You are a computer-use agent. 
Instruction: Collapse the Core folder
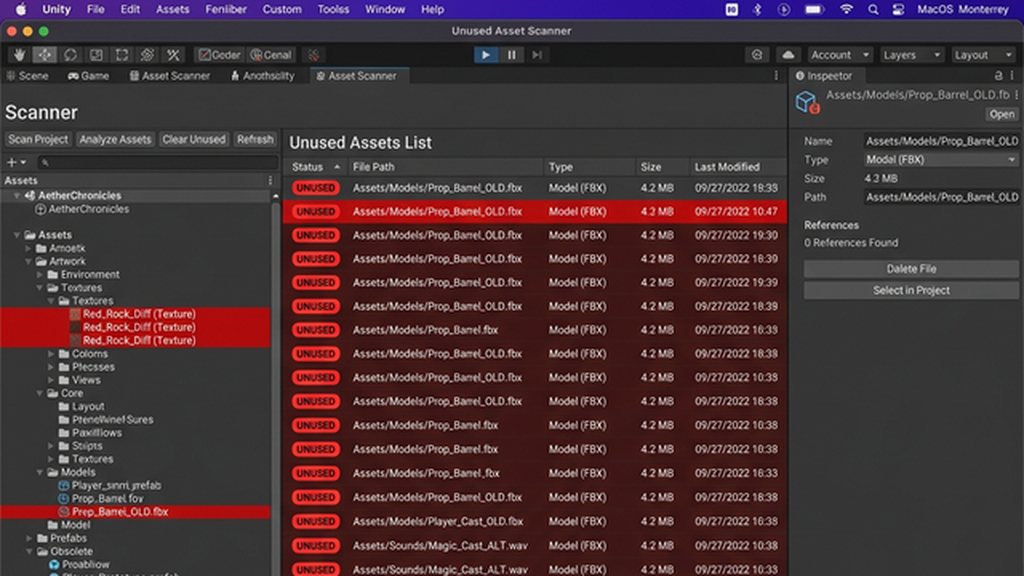click(40, 393)
